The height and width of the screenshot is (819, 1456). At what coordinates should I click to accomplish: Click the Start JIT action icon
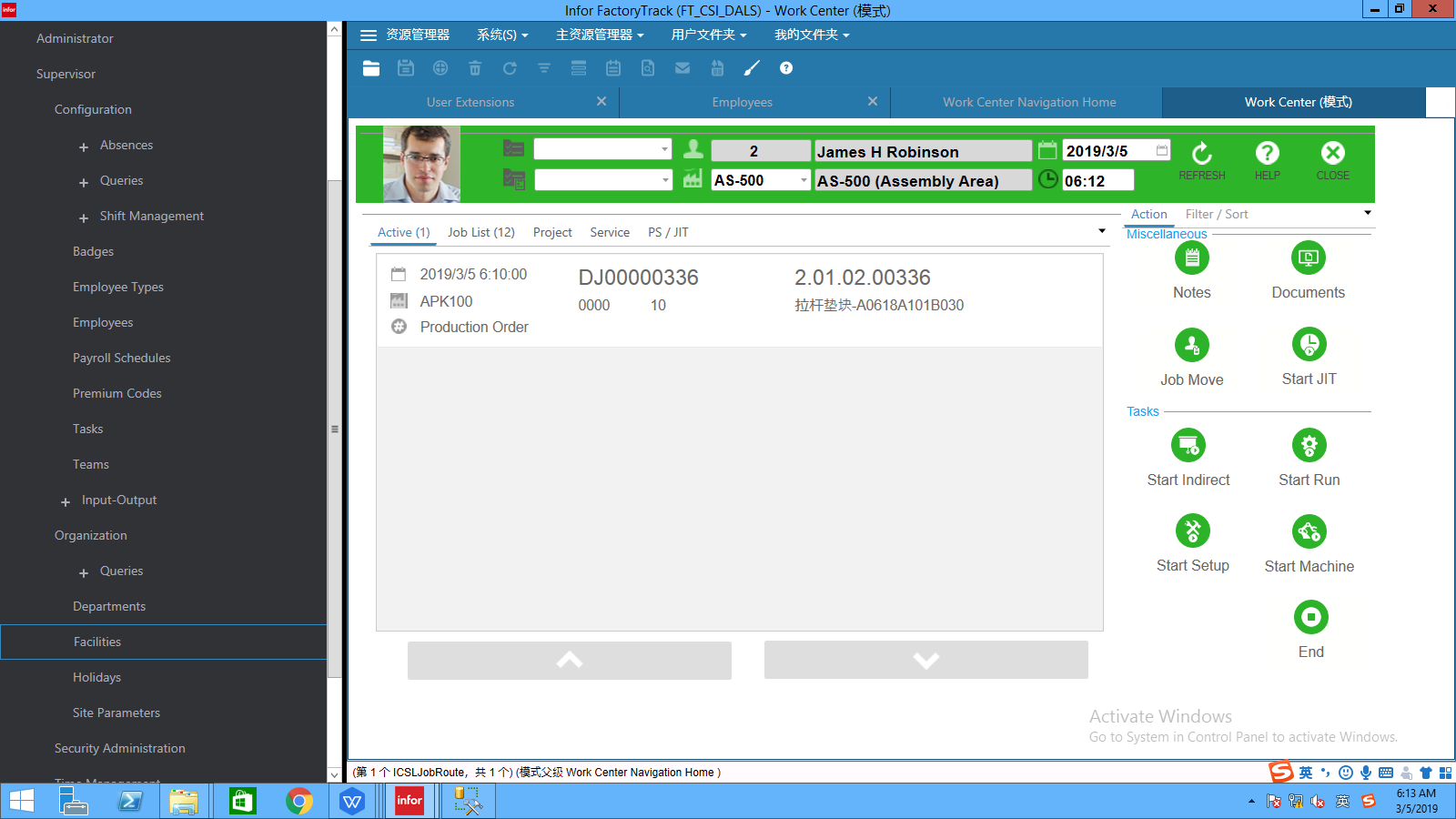[1309, 345]
